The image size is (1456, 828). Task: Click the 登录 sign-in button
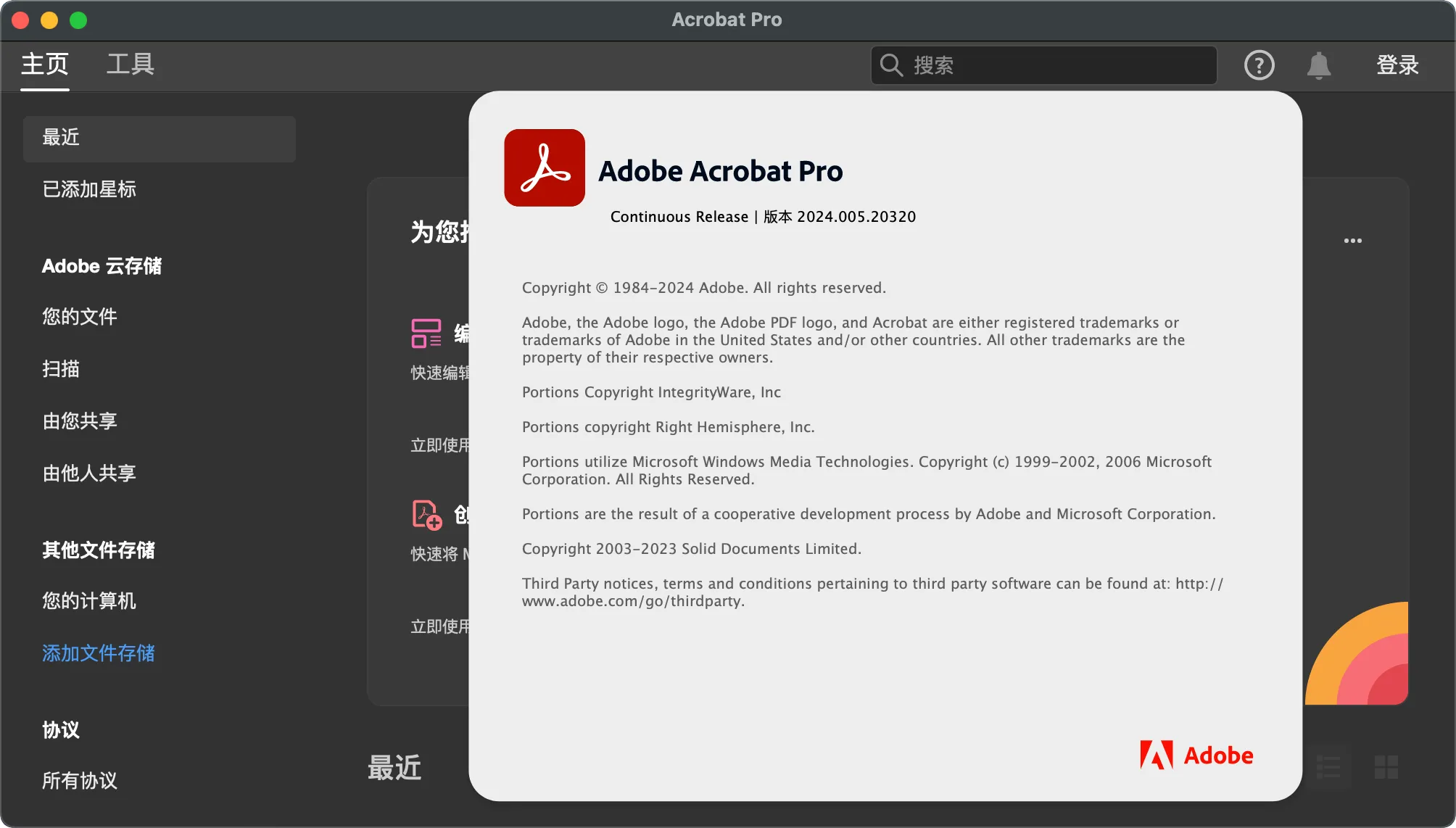coord(1397,65)
